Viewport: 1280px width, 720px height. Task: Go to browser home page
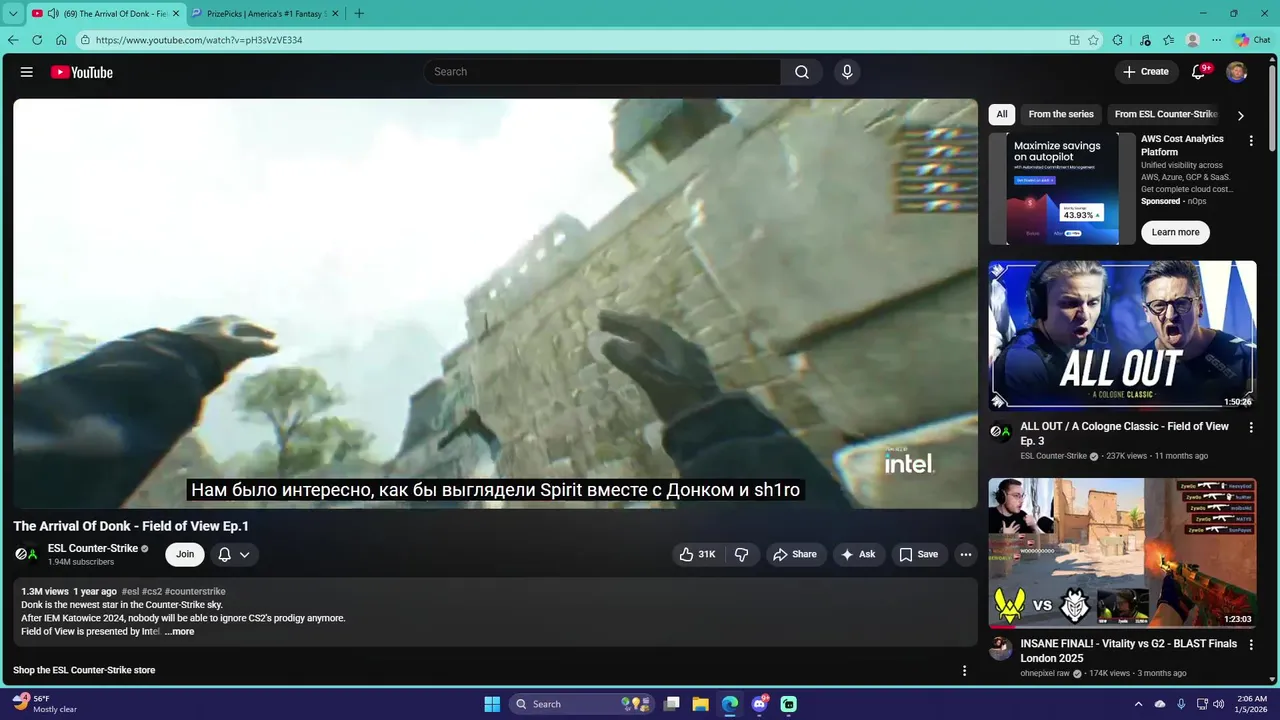tap(61, 40)
